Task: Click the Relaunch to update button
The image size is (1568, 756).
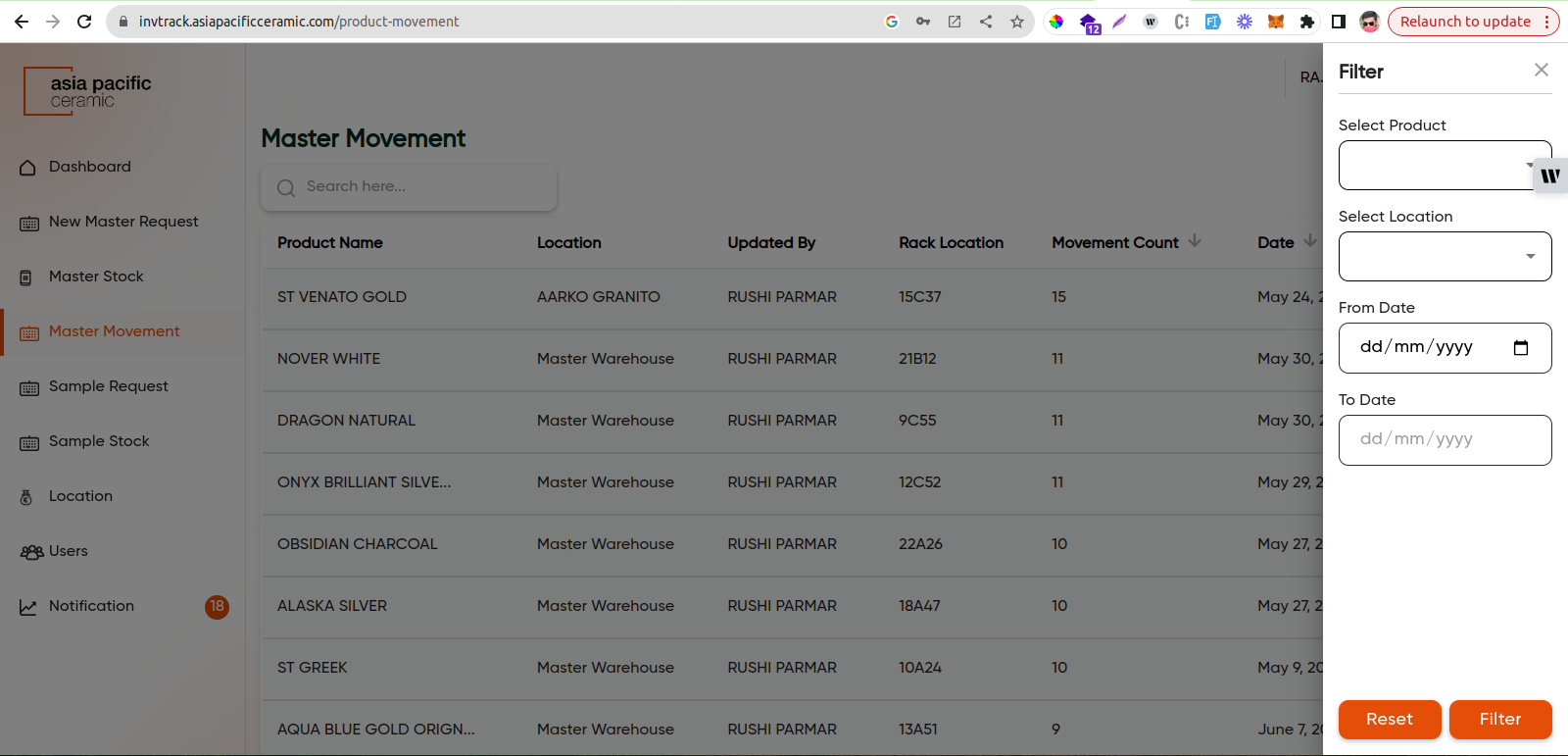Action: tap(1464, 22)
